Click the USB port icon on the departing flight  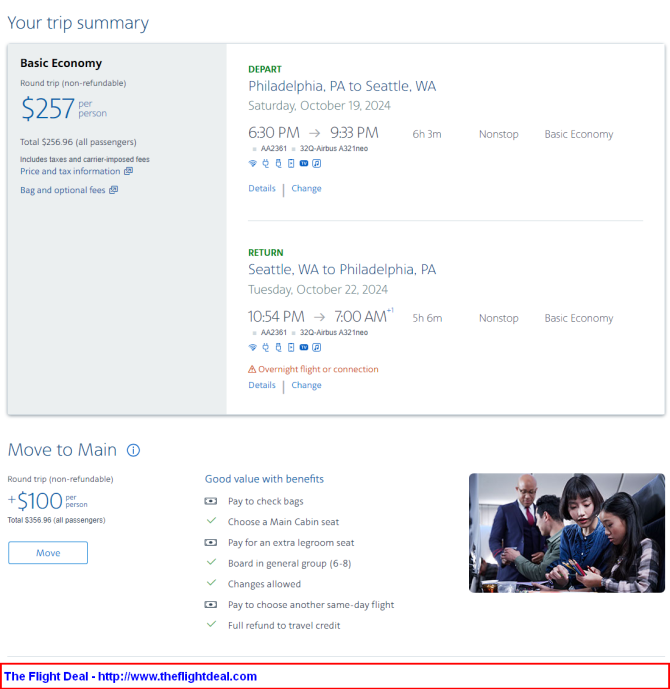[x=278, y=163]
